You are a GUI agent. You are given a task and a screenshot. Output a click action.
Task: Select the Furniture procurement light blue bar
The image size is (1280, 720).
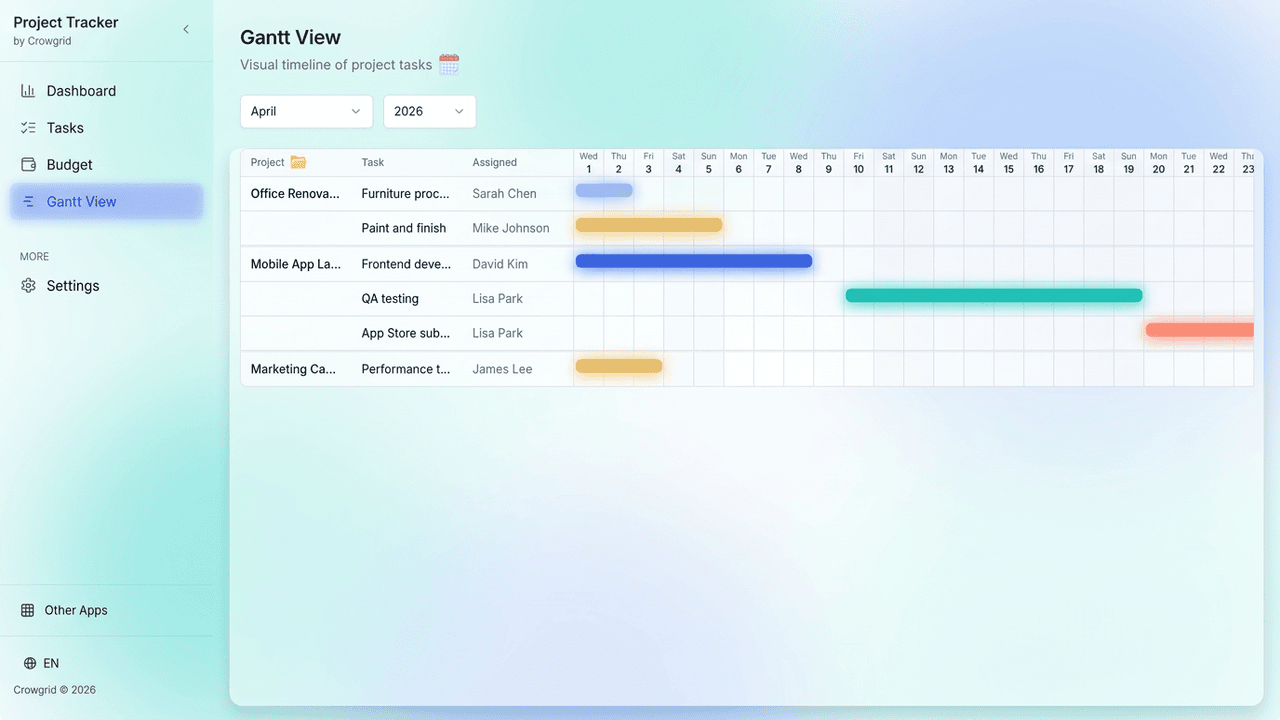click(x=604, y=190)
